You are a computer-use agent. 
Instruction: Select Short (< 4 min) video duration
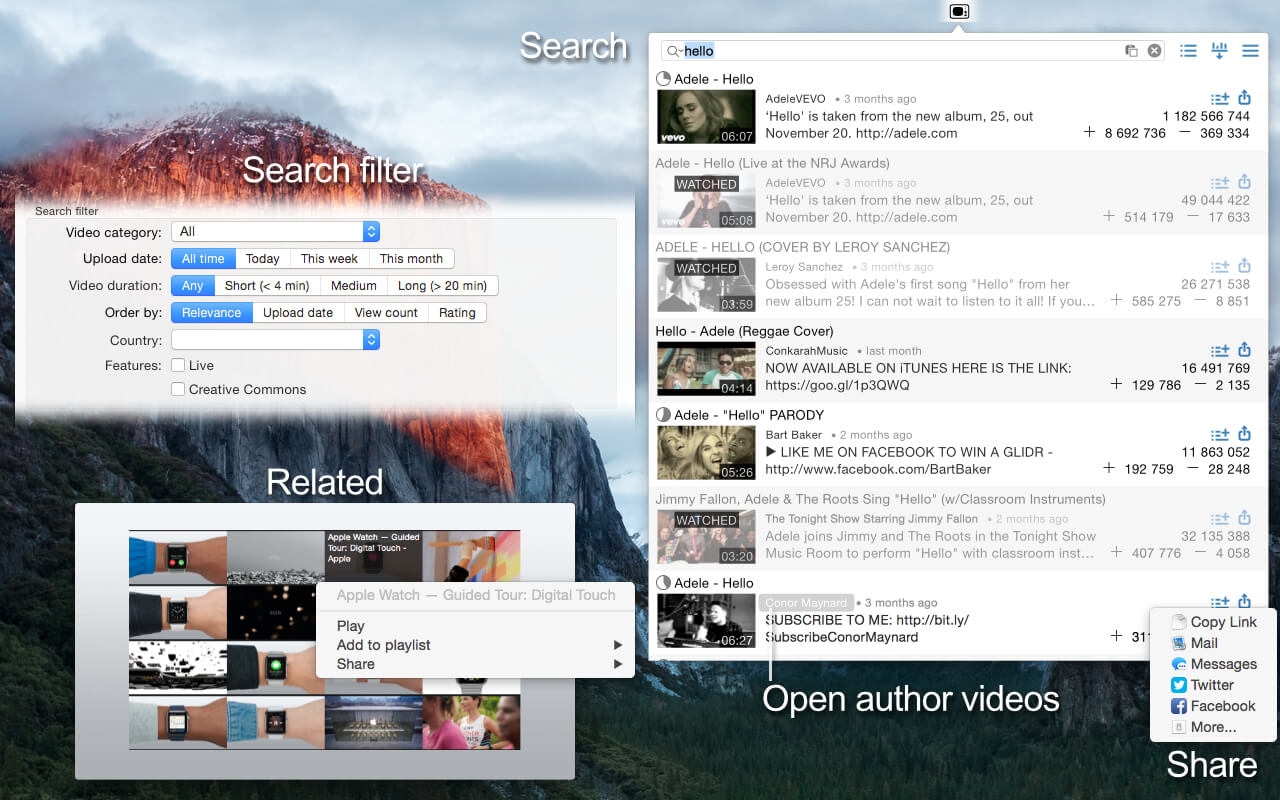(x=267, y=286)
